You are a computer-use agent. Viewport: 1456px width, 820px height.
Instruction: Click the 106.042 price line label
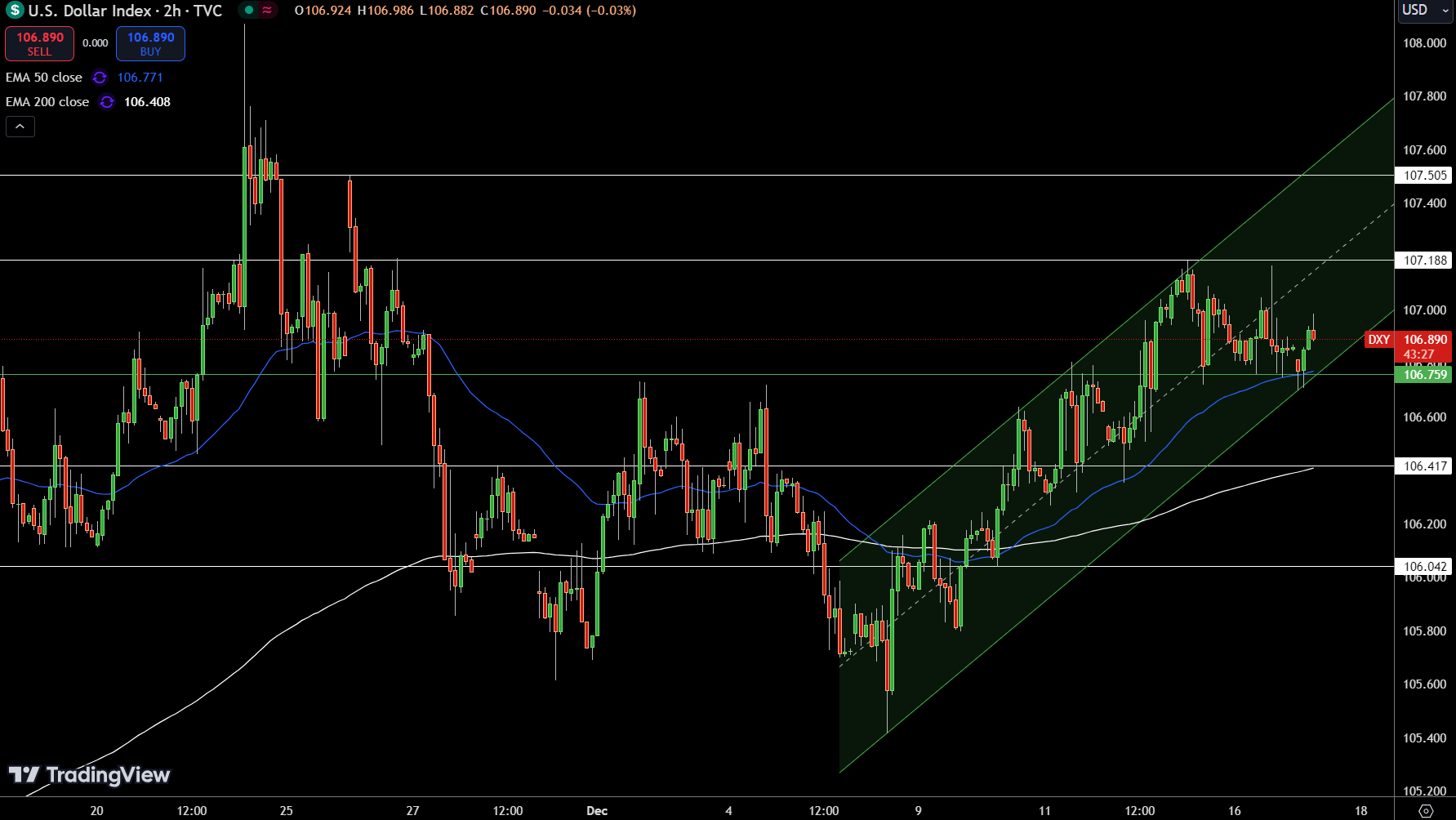tap(1425, 567)
